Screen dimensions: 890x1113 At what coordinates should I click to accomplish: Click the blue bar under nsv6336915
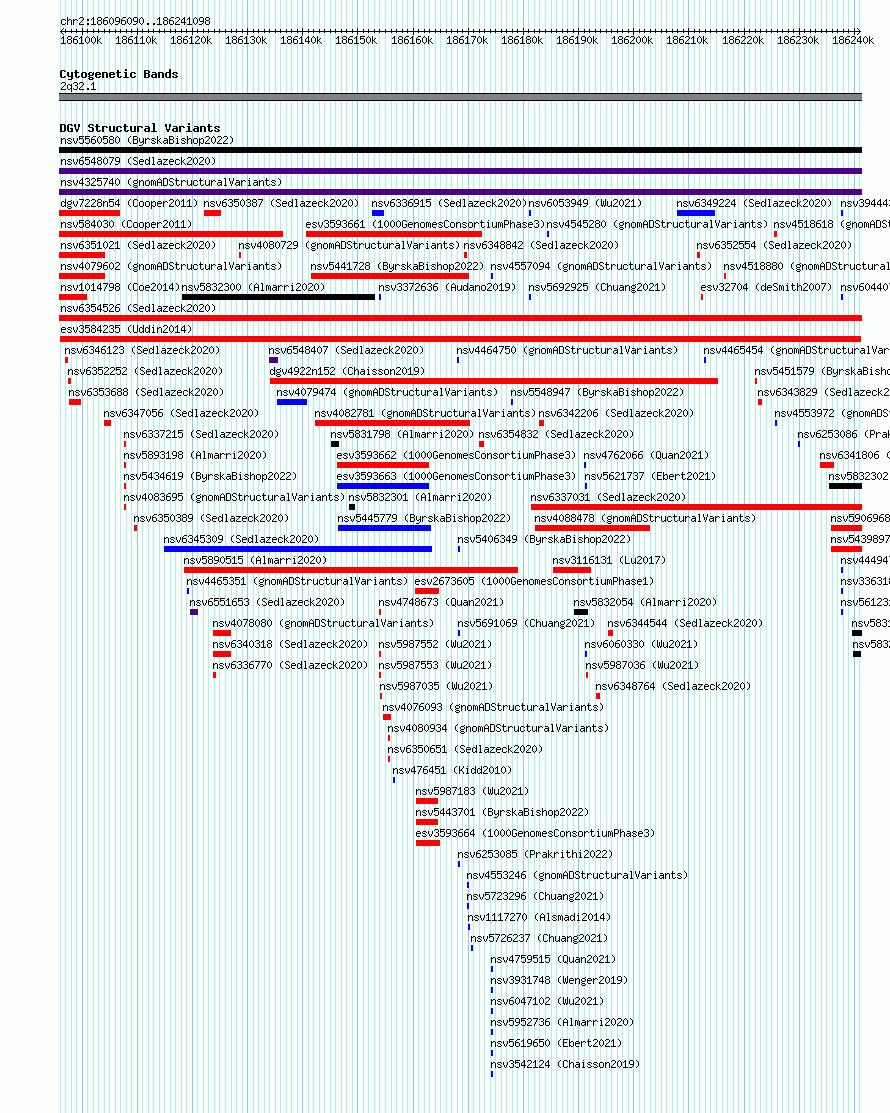pos(378,213)
